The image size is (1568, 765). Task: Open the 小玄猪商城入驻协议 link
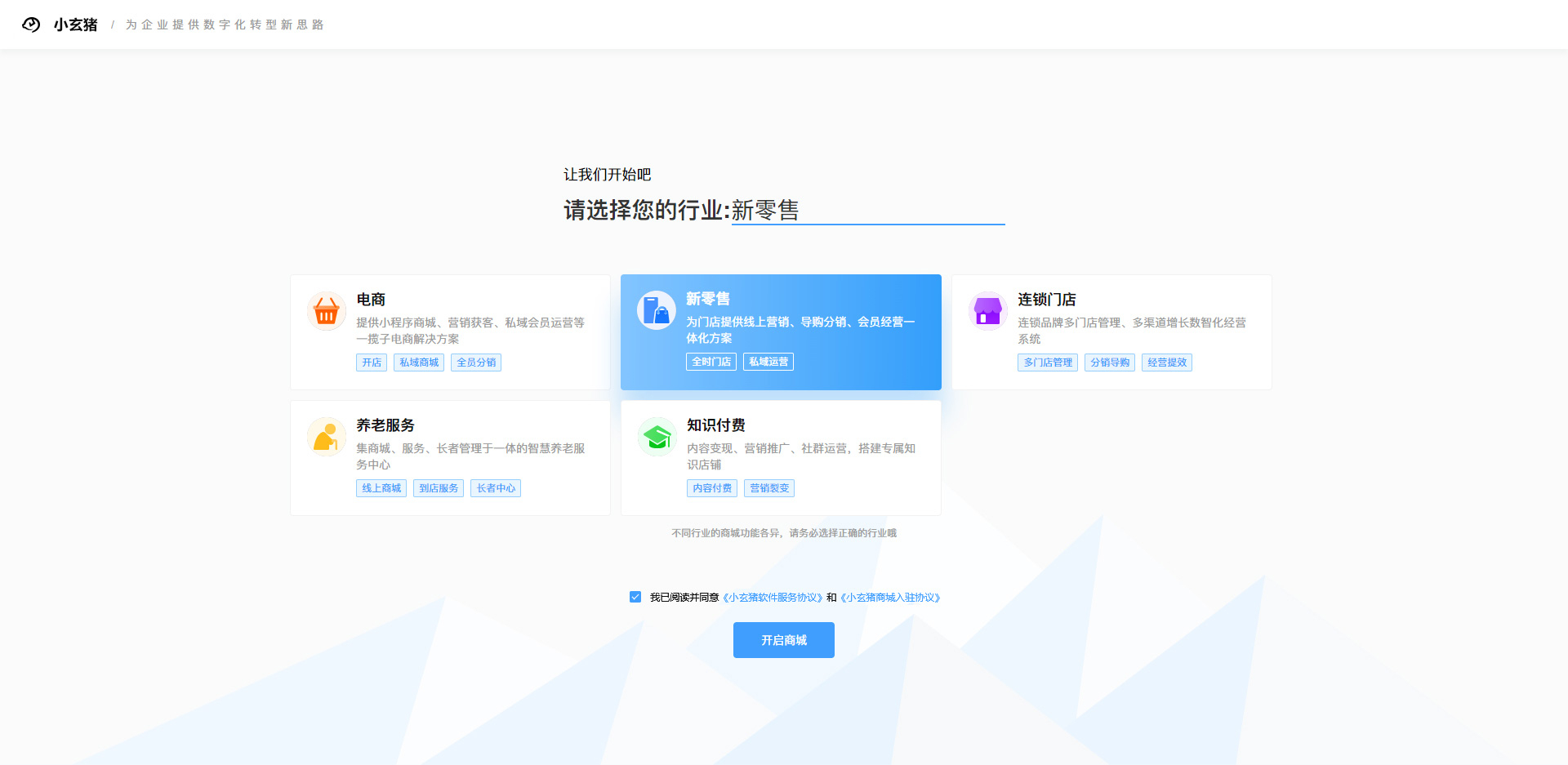pos(891,598)
